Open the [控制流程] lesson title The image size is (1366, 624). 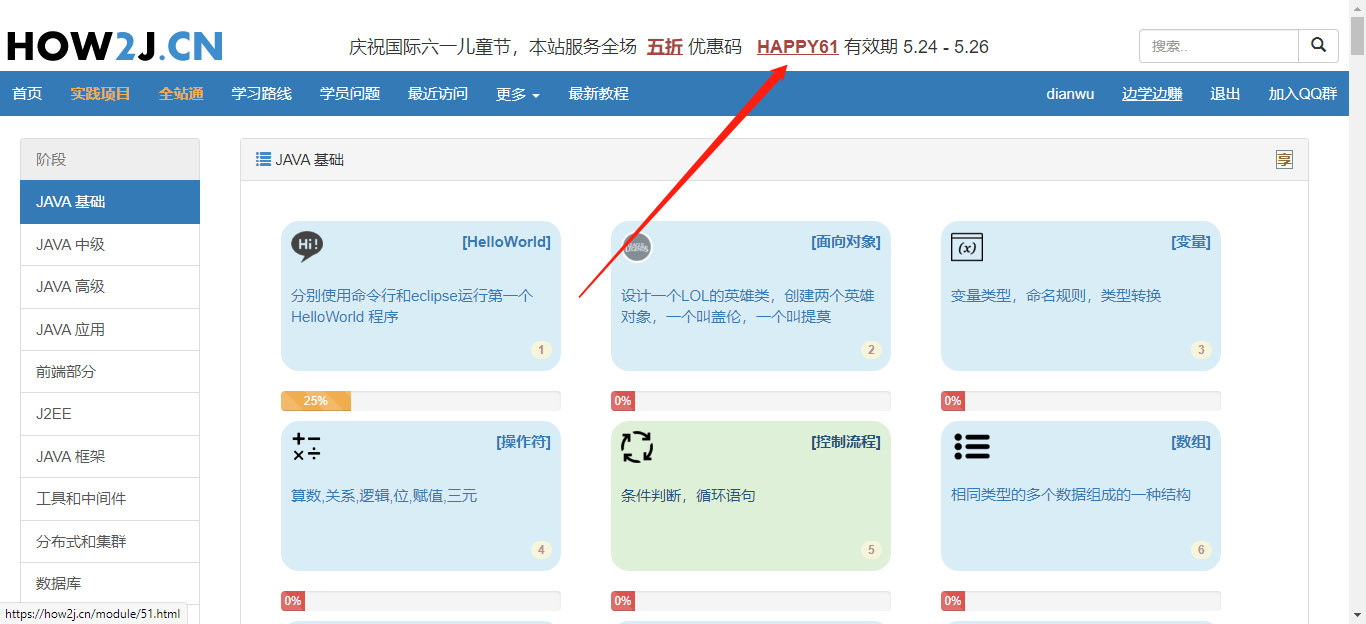(x=846, y=442)
